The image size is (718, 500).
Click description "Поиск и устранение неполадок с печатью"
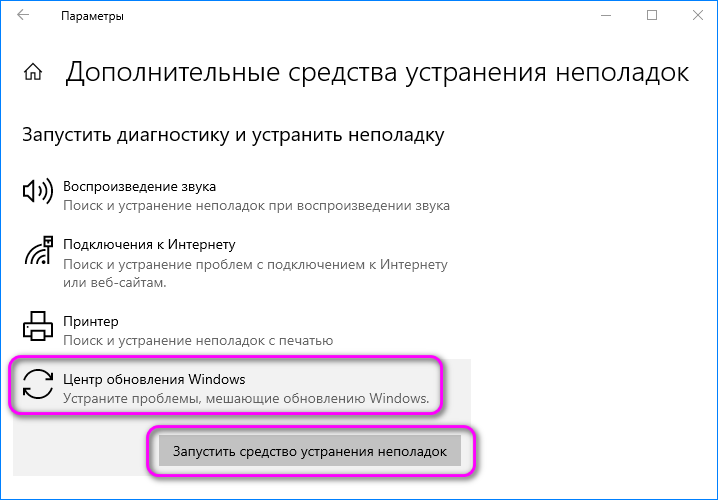(198, 341)
